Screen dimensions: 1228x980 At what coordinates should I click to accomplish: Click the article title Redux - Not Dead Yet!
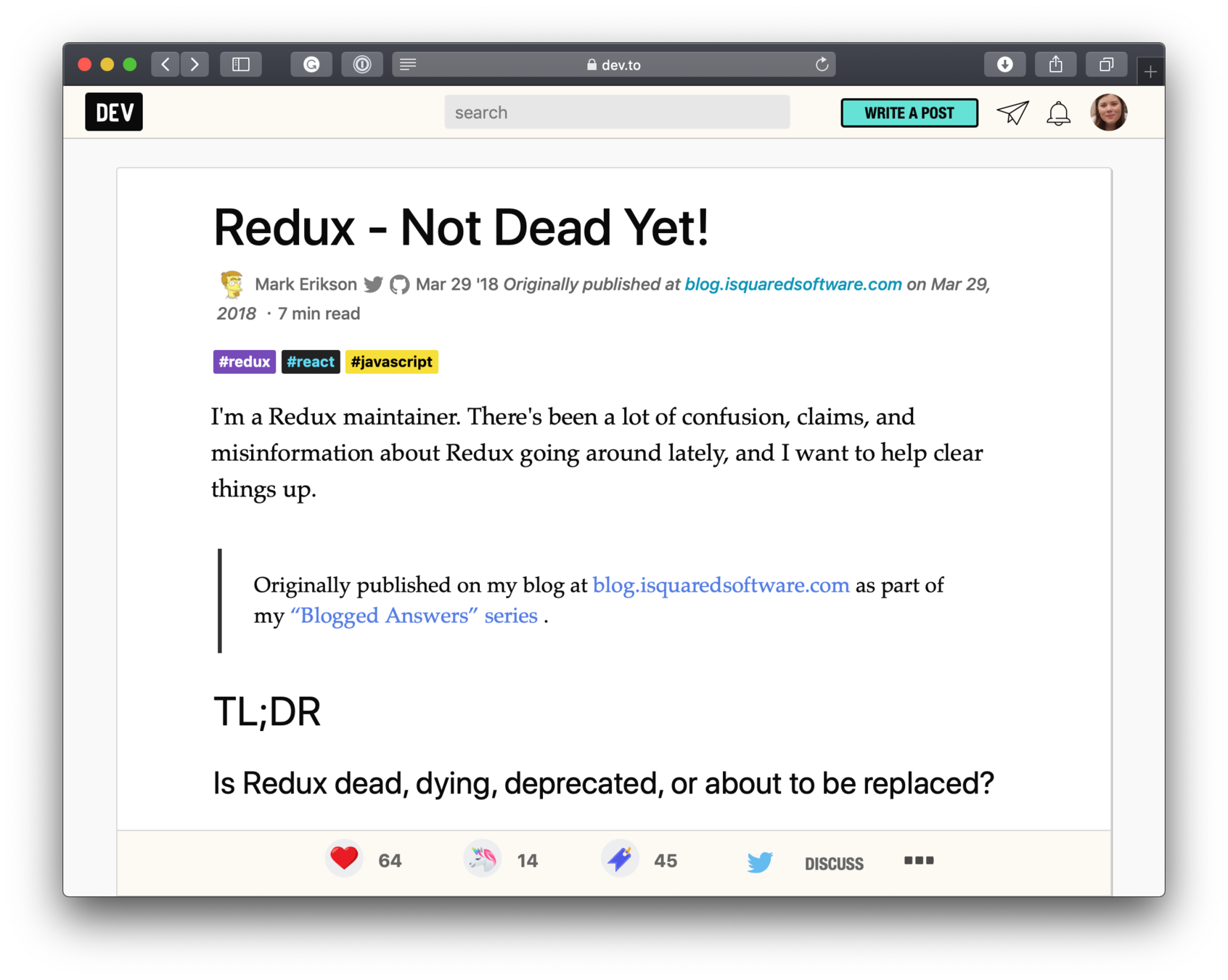461,227
